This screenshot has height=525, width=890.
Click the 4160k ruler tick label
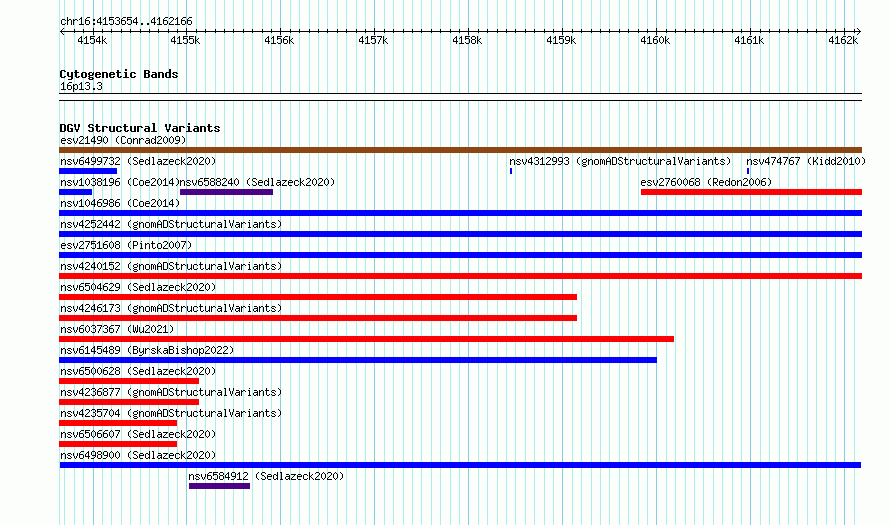[x=655, y=40]
